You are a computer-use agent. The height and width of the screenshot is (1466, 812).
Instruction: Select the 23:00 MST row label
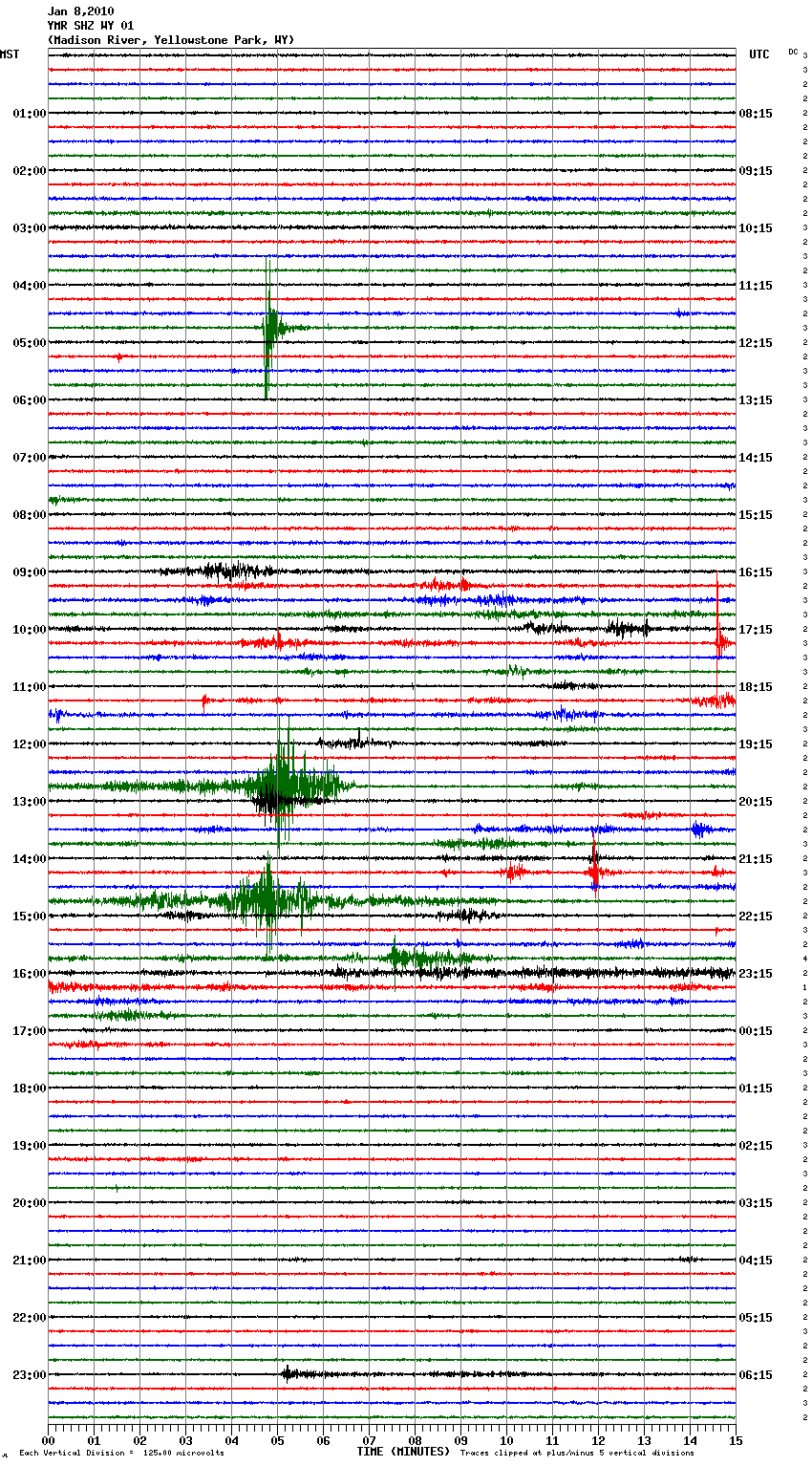coord(29,1375)
